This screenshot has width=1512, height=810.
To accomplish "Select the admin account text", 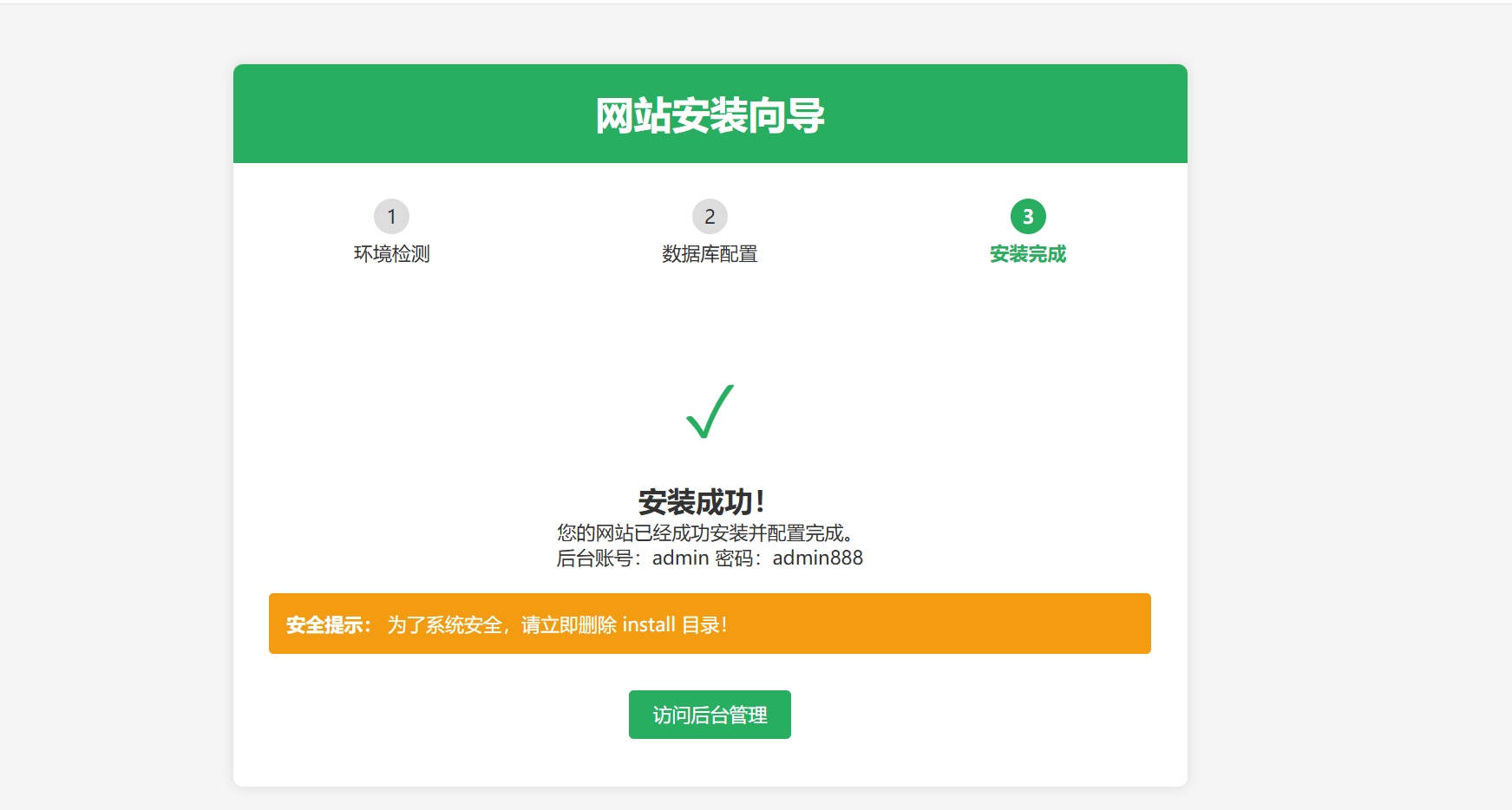I will (682, 559).
